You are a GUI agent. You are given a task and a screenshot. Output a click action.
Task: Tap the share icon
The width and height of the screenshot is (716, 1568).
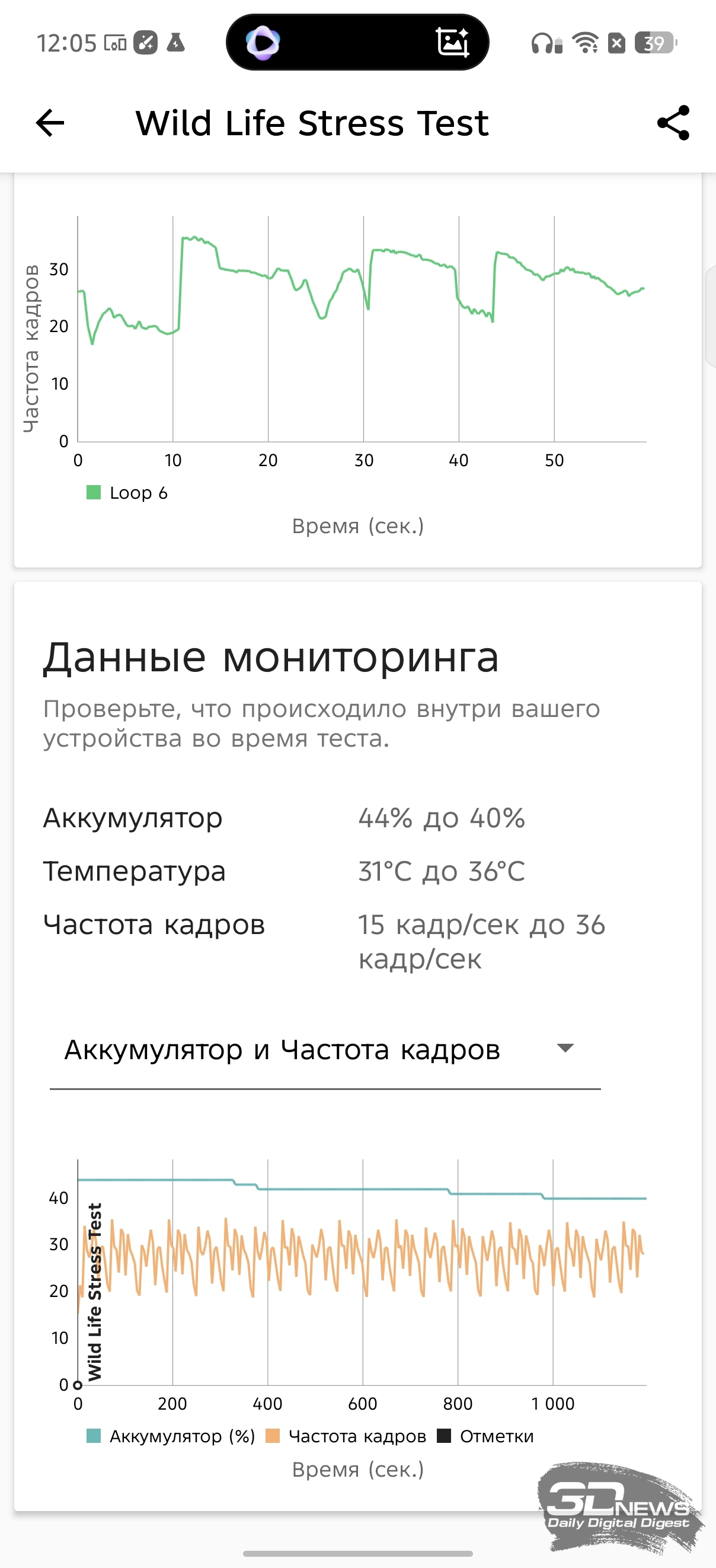coord(673,123)
